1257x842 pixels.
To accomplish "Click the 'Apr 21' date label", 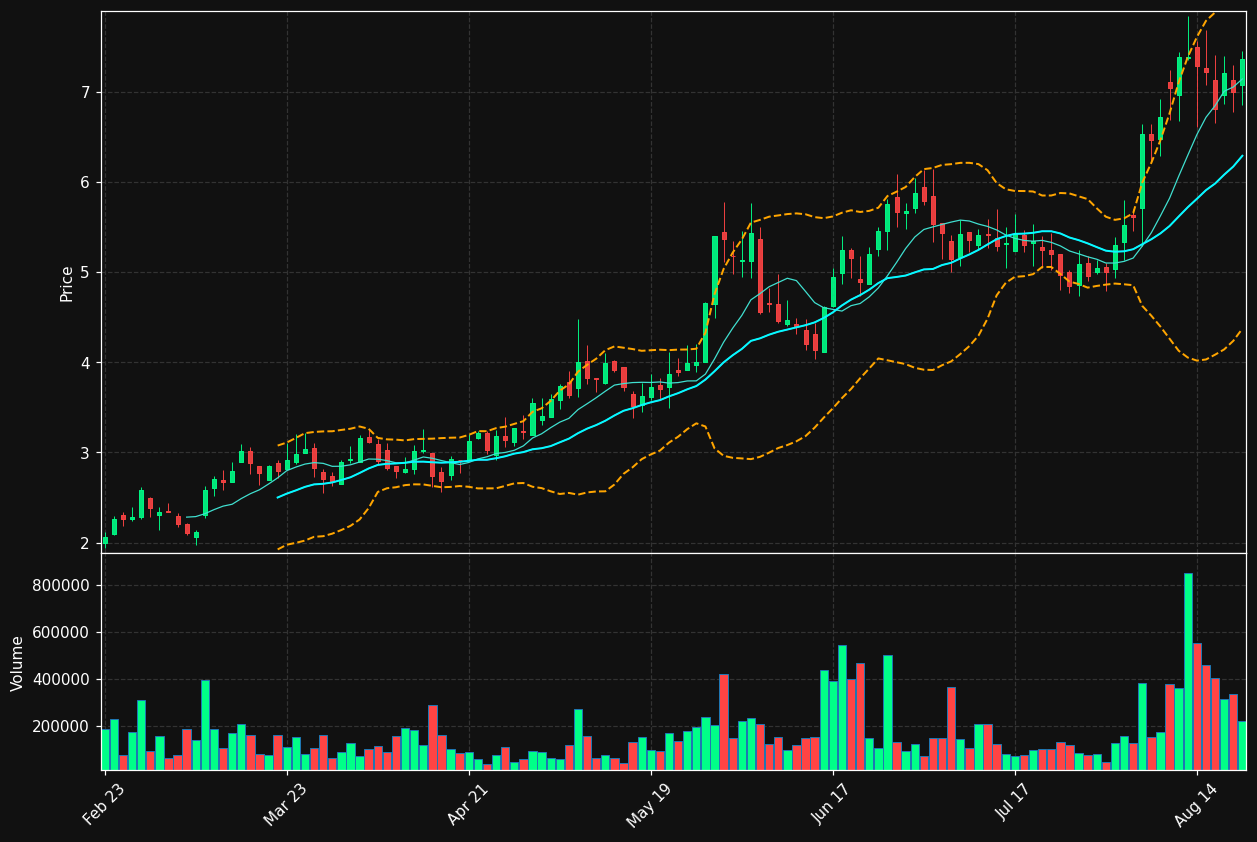I will point(468,804).
